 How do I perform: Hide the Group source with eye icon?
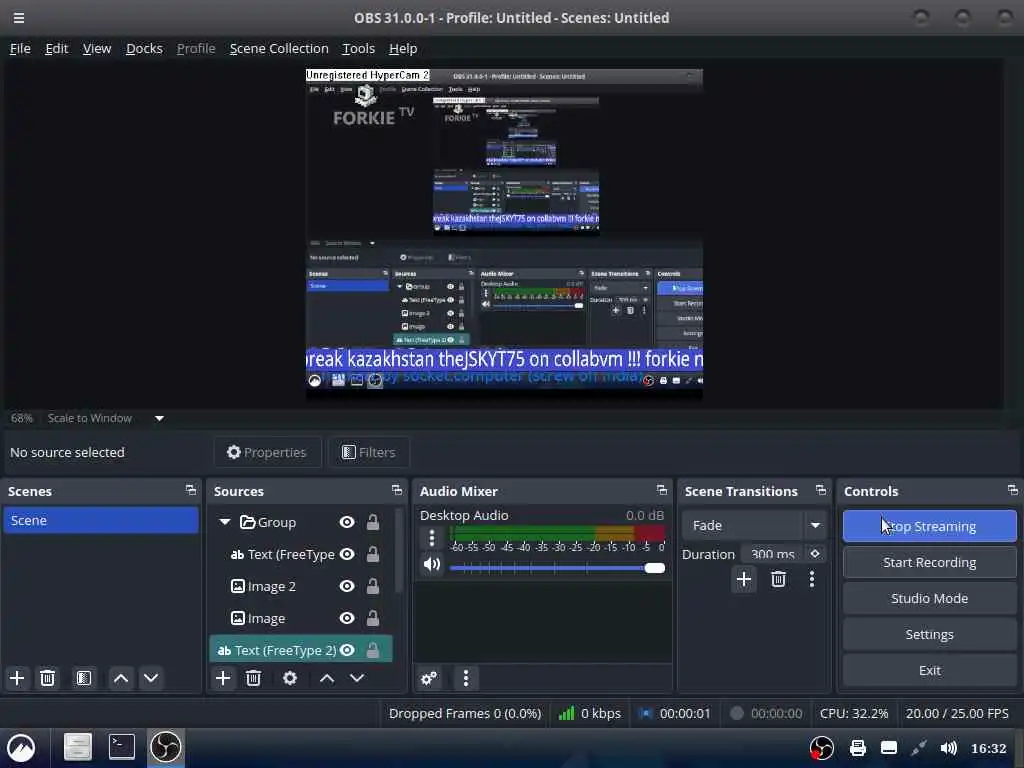click(347, 522)
